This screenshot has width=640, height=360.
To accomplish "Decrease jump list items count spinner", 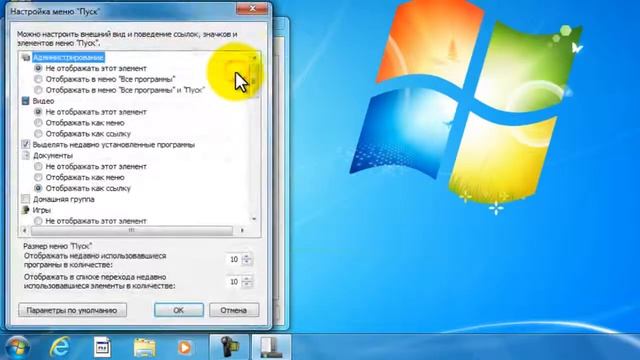I will (247, 284).
